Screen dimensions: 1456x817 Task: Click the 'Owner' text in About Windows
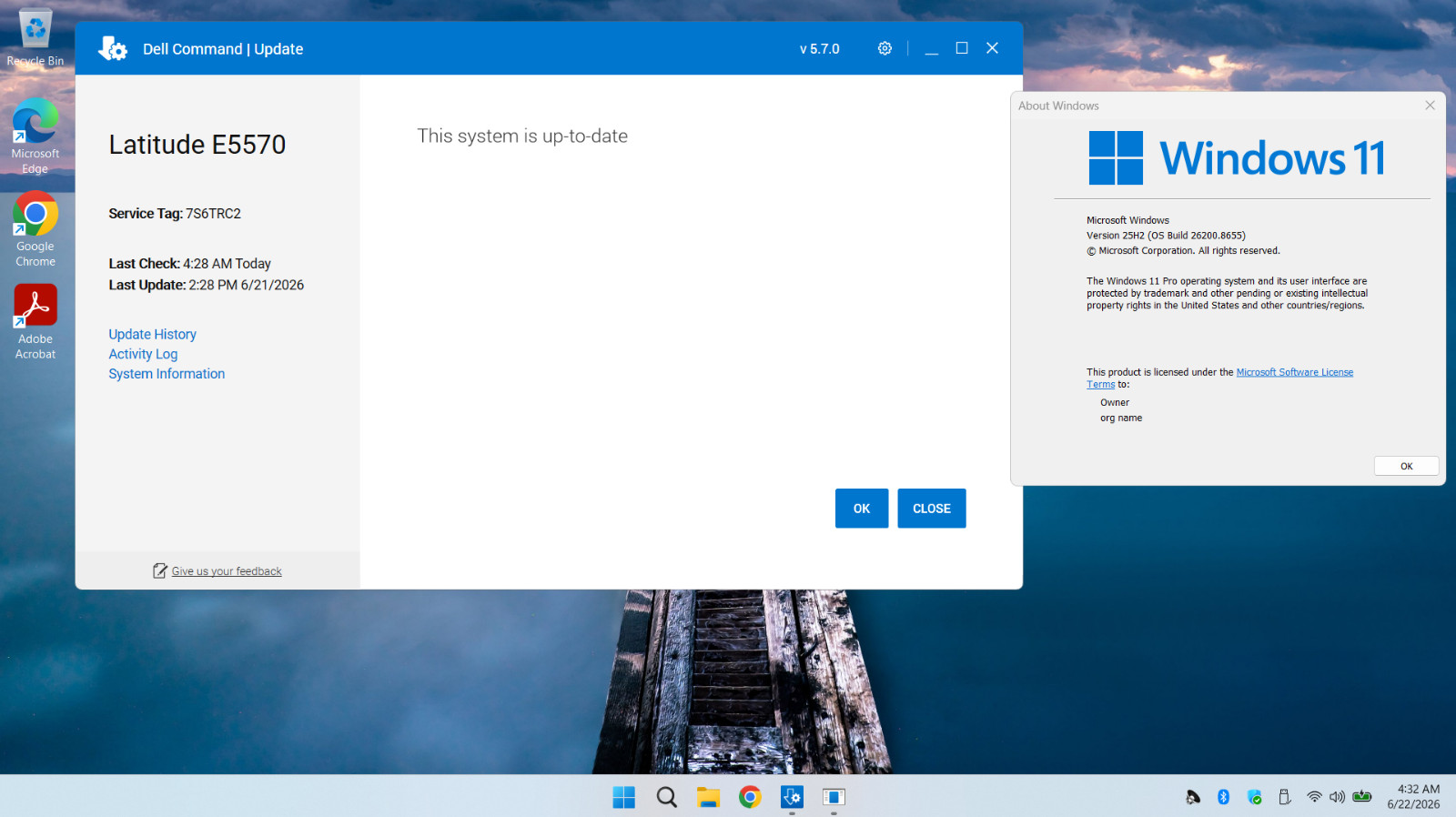click(x=1115, y=402)
